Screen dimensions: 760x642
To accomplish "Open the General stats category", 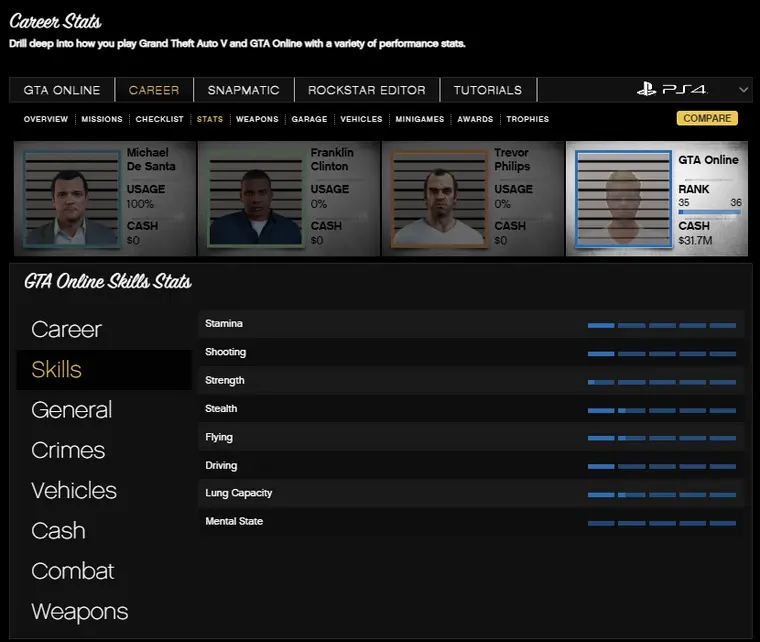I will tap(72, 410).
